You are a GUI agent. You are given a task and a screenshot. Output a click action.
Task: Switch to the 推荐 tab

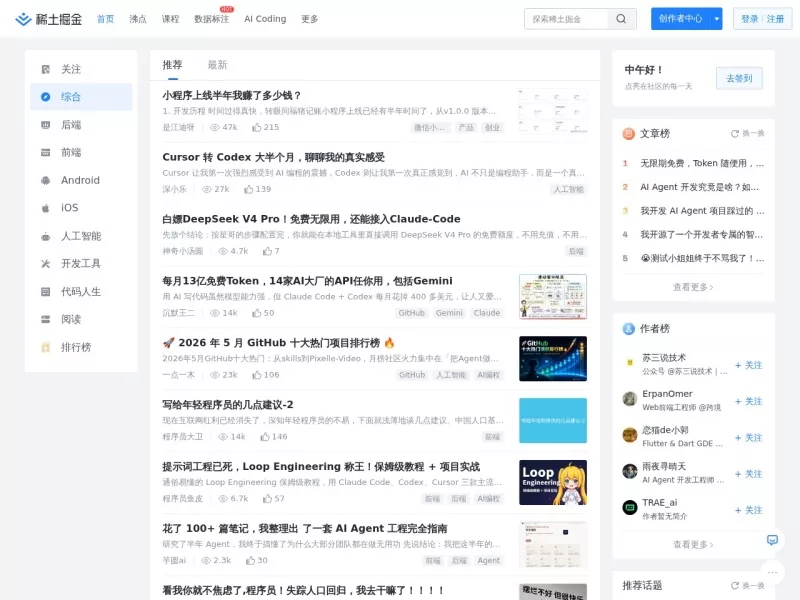click(172, 65)
